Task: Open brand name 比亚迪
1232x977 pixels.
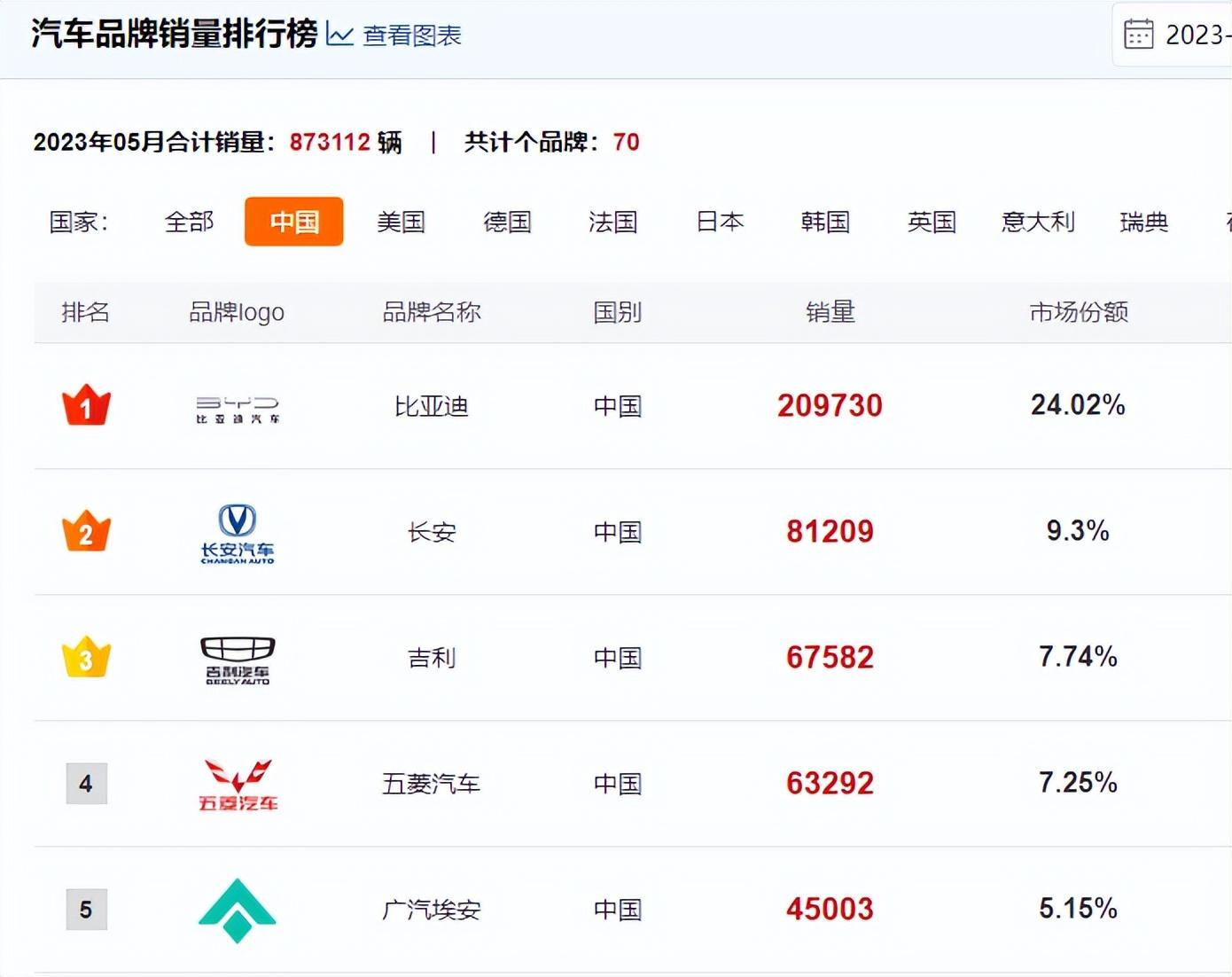Action: (x=432, y=407)
